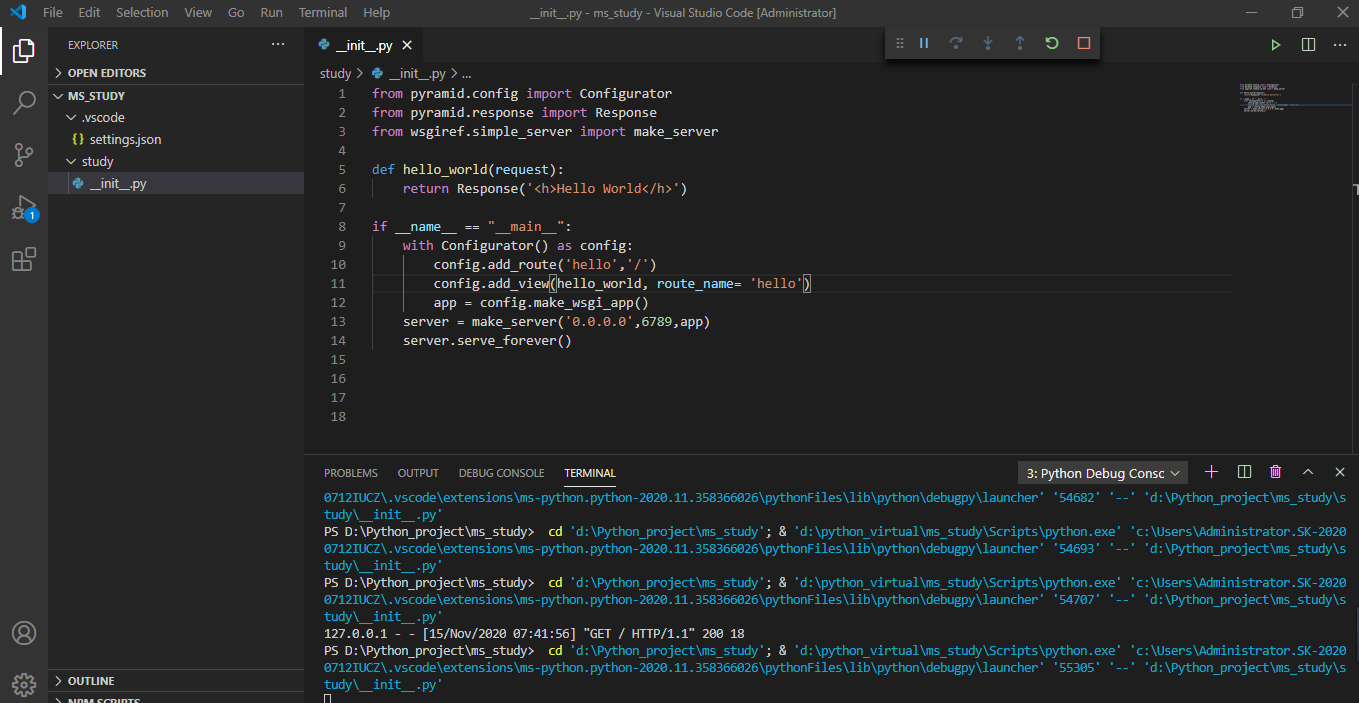Screen dimensions: 1359x703
Task: Open the Run menu
Action: pyautogui.click(x=271, y=13)
